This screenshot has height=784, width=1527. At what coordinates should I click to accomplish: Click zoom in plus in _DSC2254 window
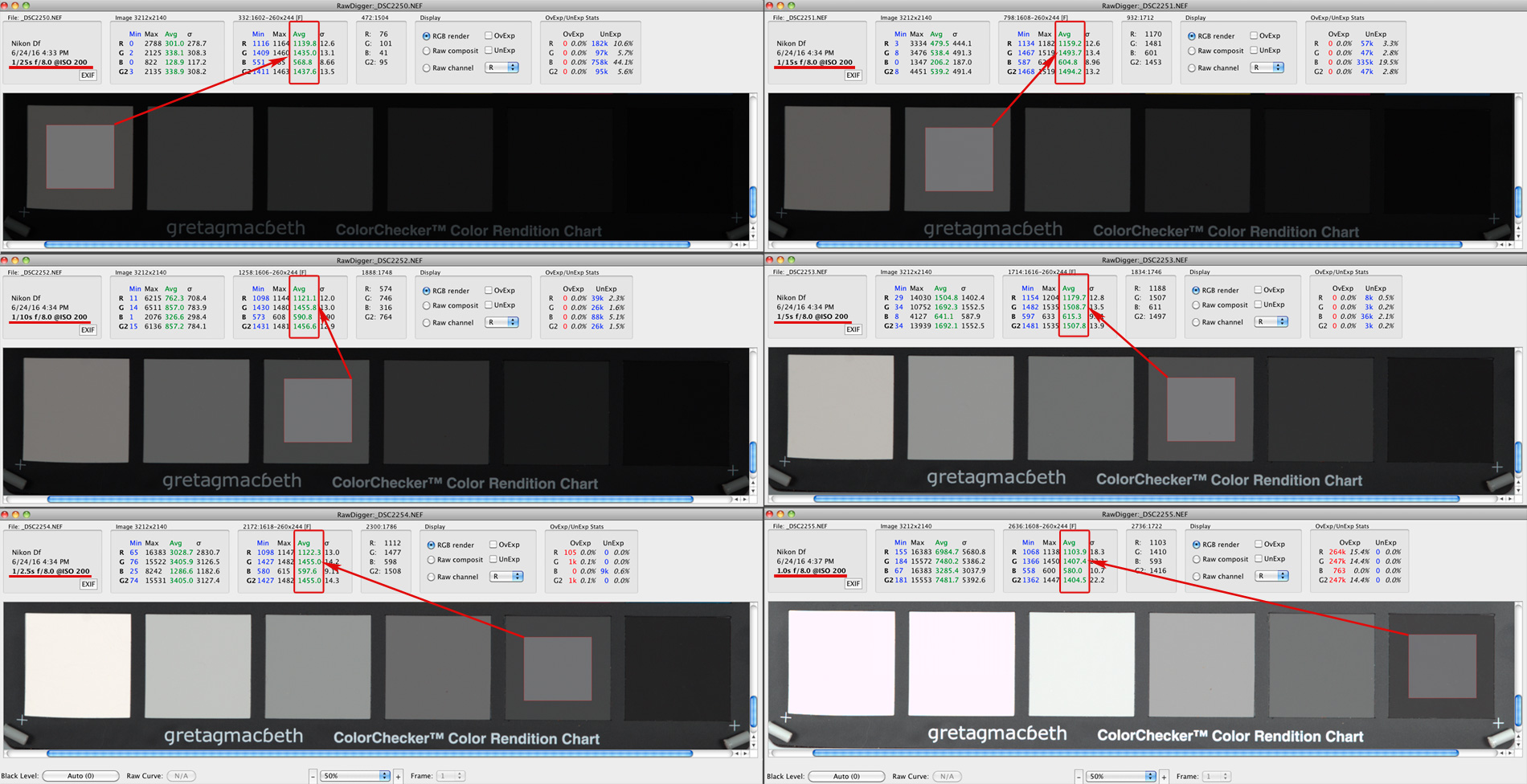[399, 776]
